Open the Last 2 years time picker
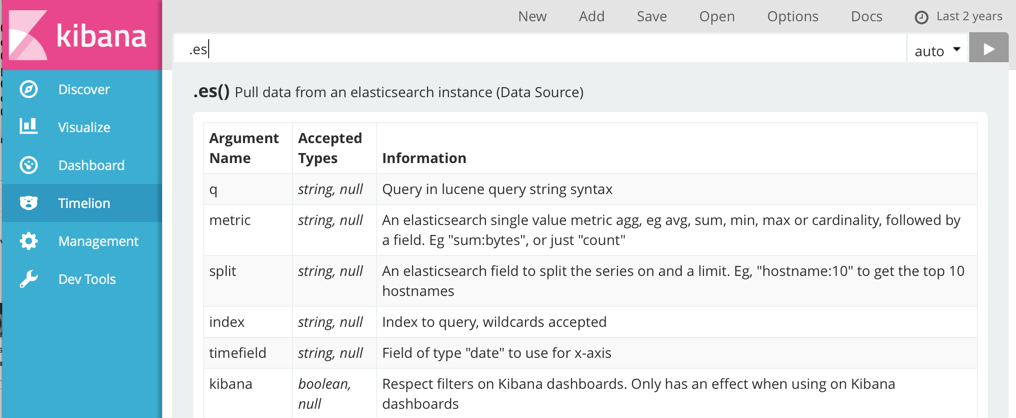 tap(968, 16)
